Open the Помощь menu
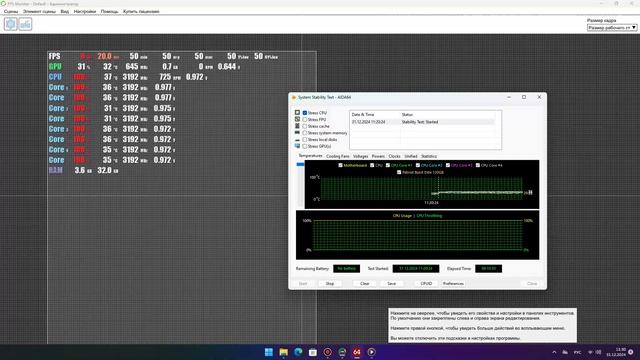This screenshot has width=640, height=360. tap(109, 11)
